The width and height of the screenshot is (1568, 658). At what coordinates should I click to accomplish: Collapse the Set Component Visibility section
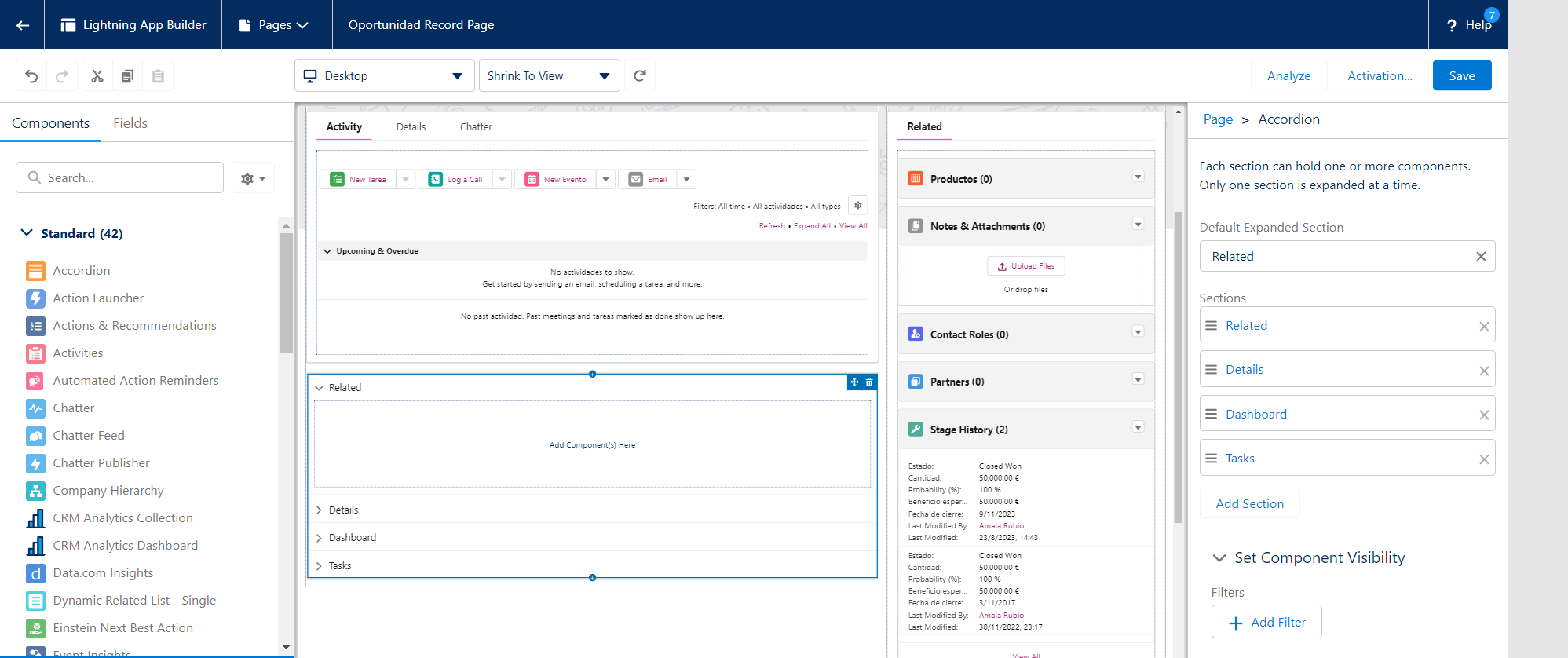click(x=1219, y=558)
